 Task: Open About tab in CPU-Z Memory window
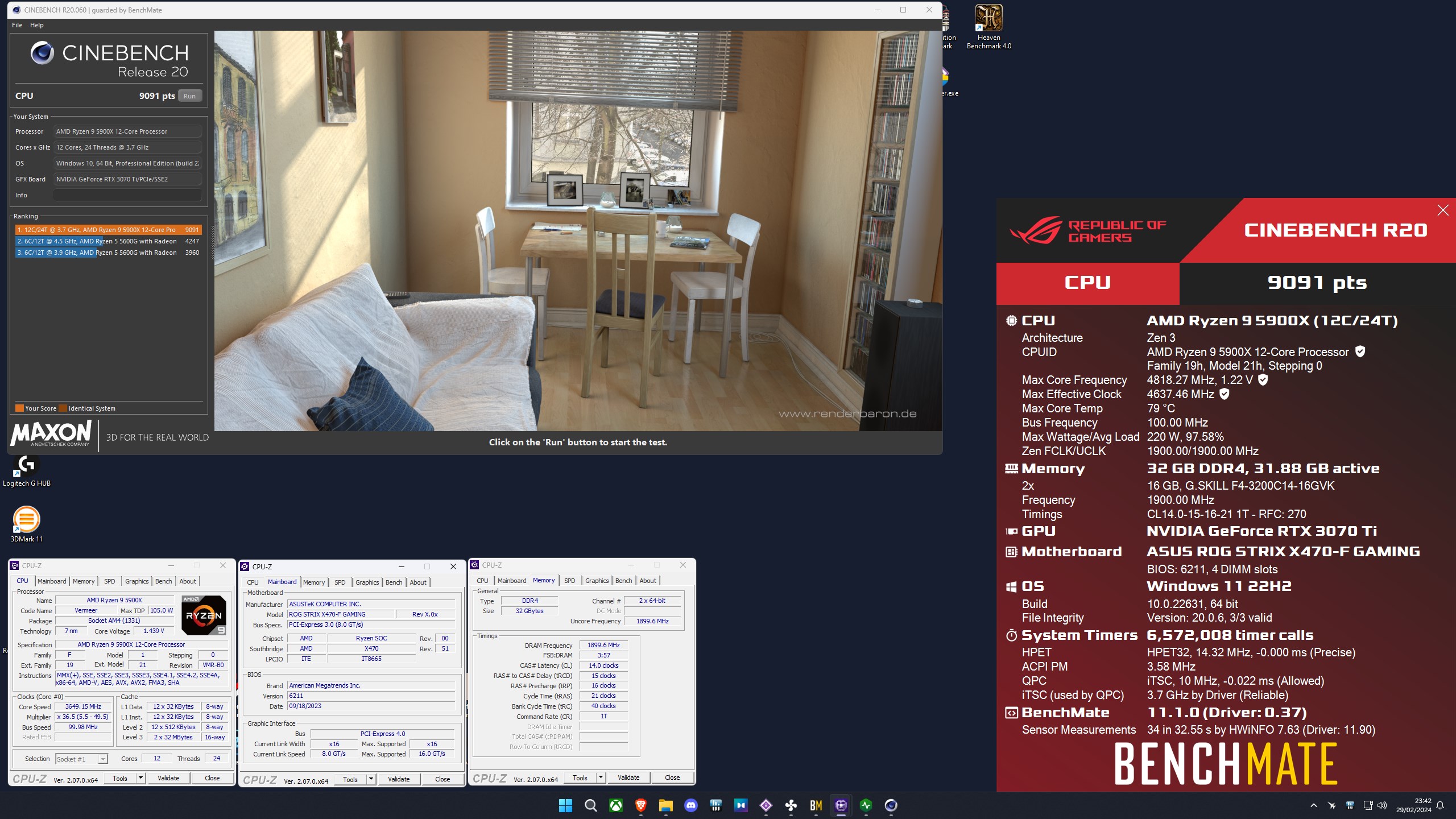coord(647,581)
